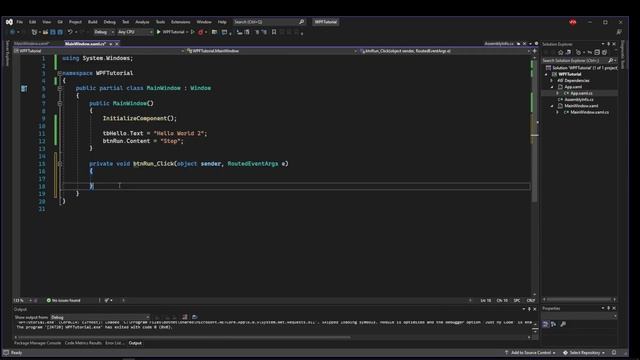Open the View menu
The height and width of the screenshot is (360, 640).
47,22
